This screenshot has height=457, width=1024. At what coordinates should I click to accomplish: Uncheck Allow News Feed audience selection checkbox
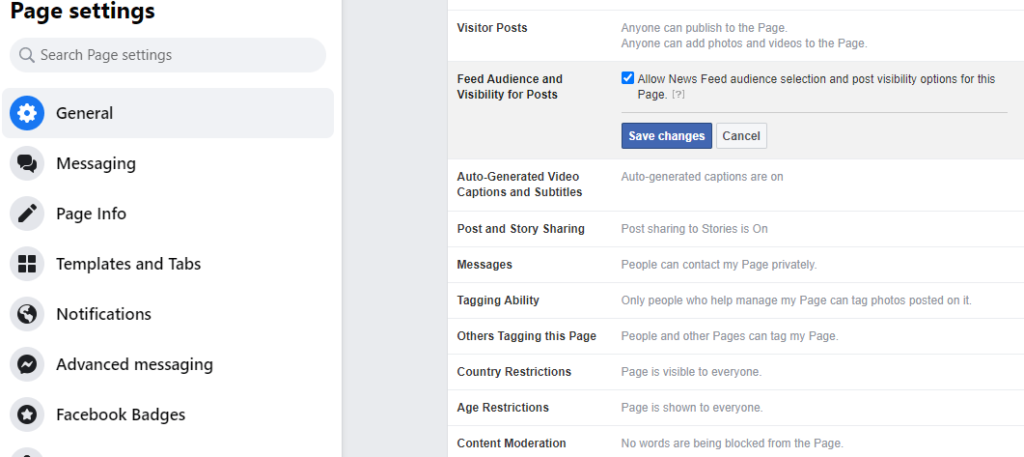point(627,78)
